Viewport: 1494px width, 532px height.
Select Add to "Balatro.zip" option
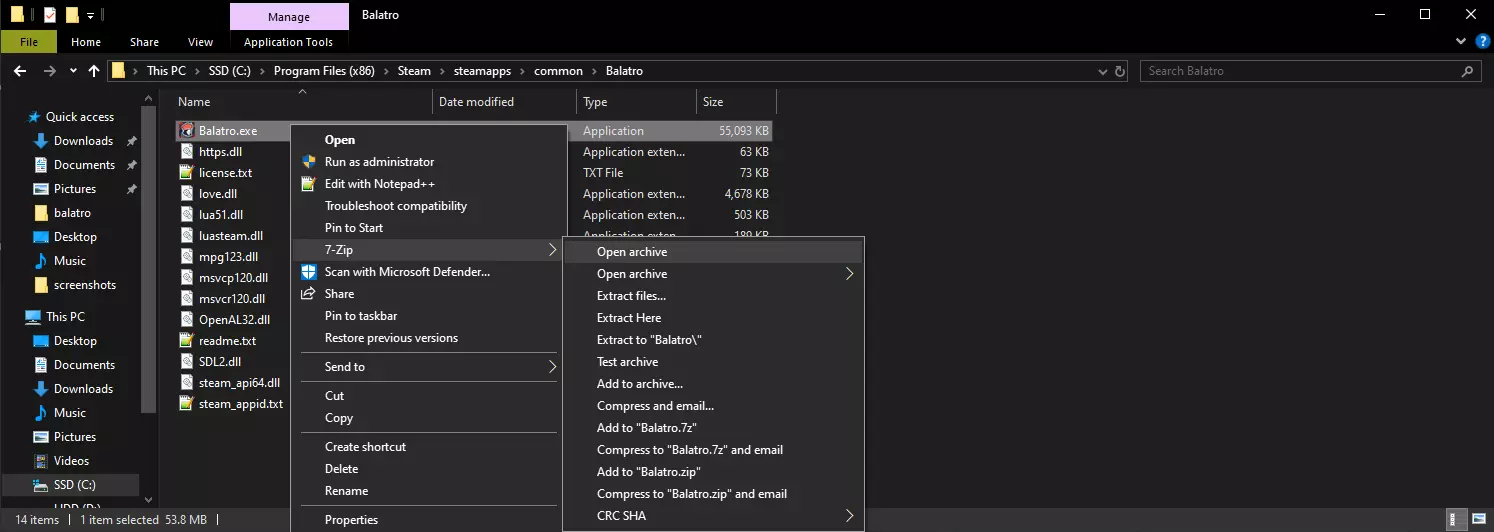(x=648, y=472)
